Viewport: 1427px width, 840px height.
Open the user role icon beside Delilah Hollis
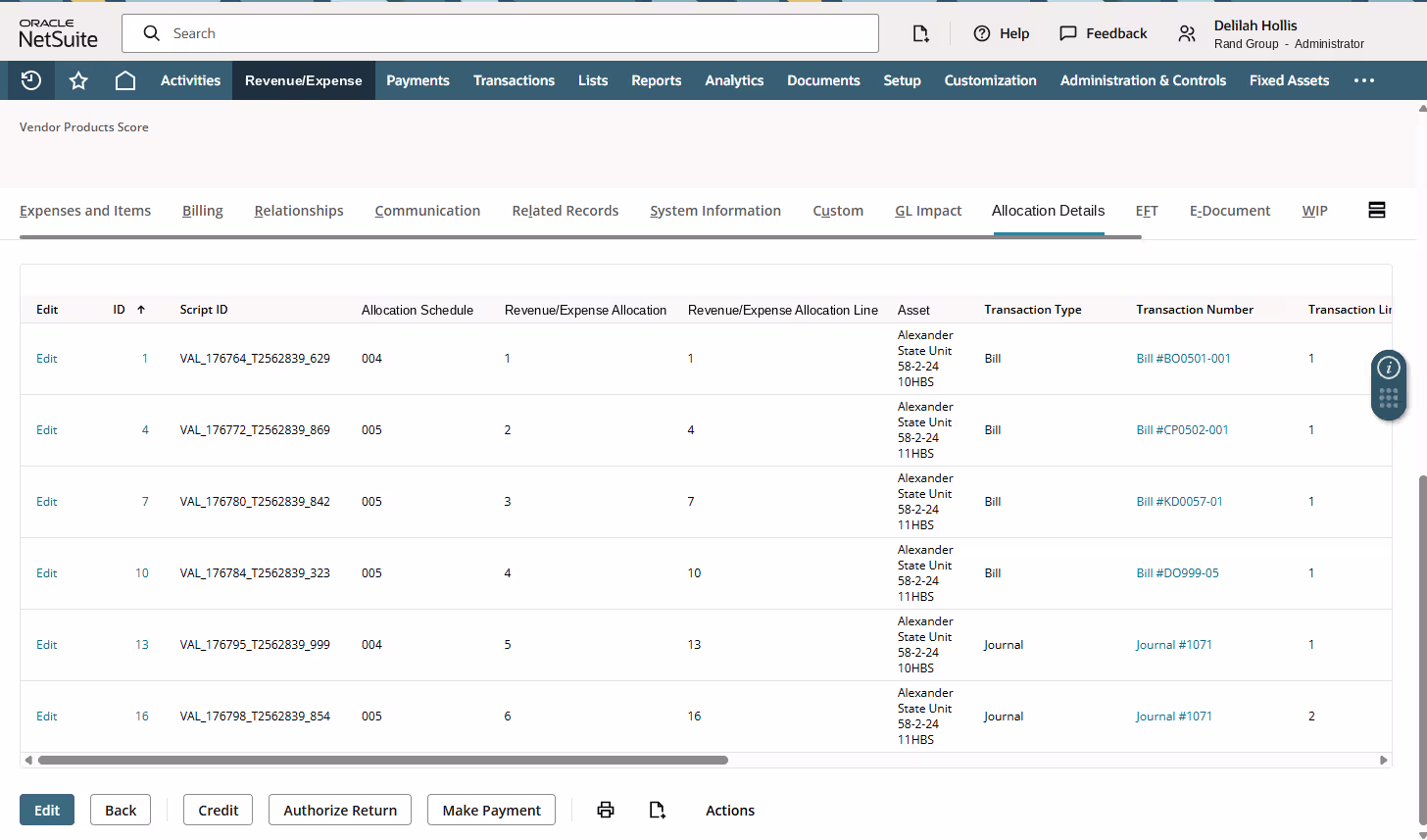(x=1187, y=33)
